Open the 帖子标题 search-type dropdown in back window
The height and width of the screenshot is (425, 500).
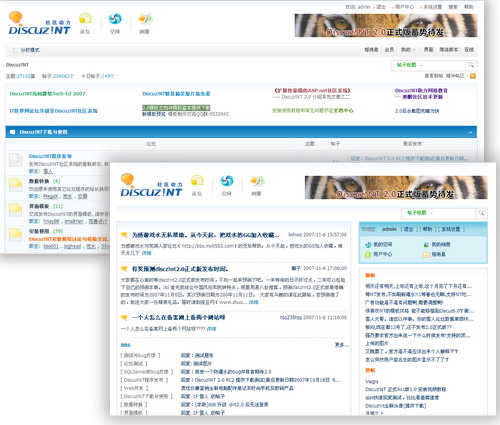pos(410,65)
